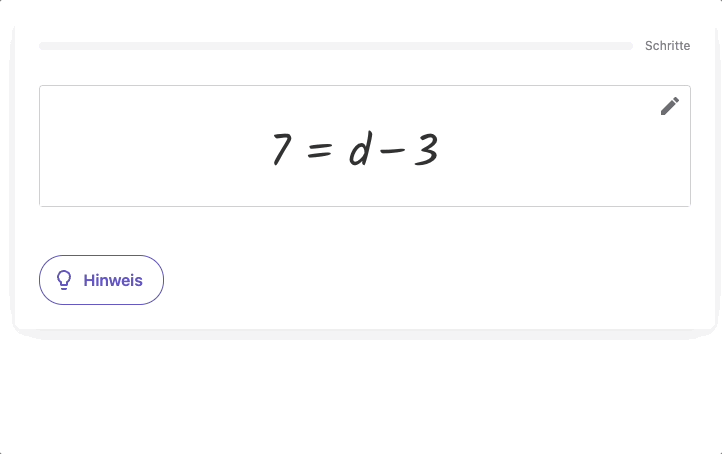Select the handwritten digit 7
This screenshot has height=454, width=722.
[x=281, y=149]
